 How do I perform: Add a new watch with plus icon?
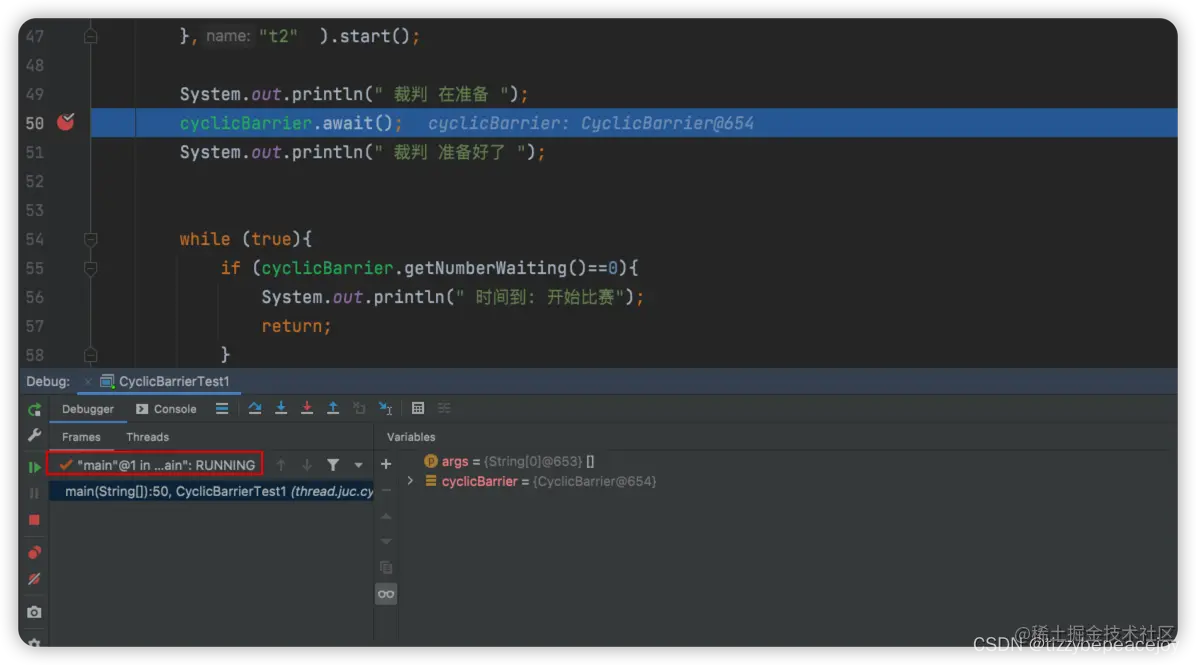pos(386,464)
